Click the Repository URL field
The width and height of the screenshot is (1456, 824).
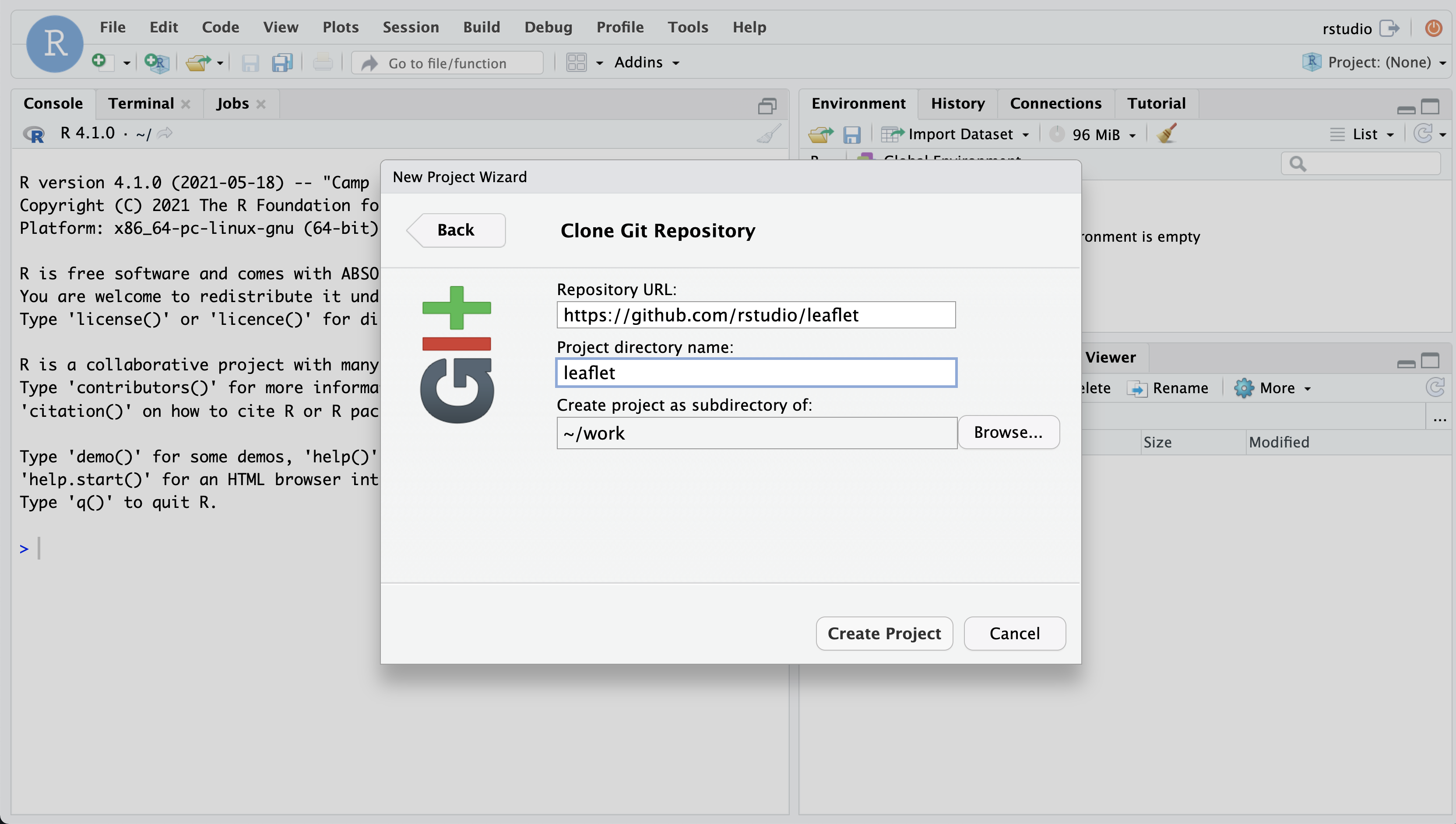click(x=756, y=315)
